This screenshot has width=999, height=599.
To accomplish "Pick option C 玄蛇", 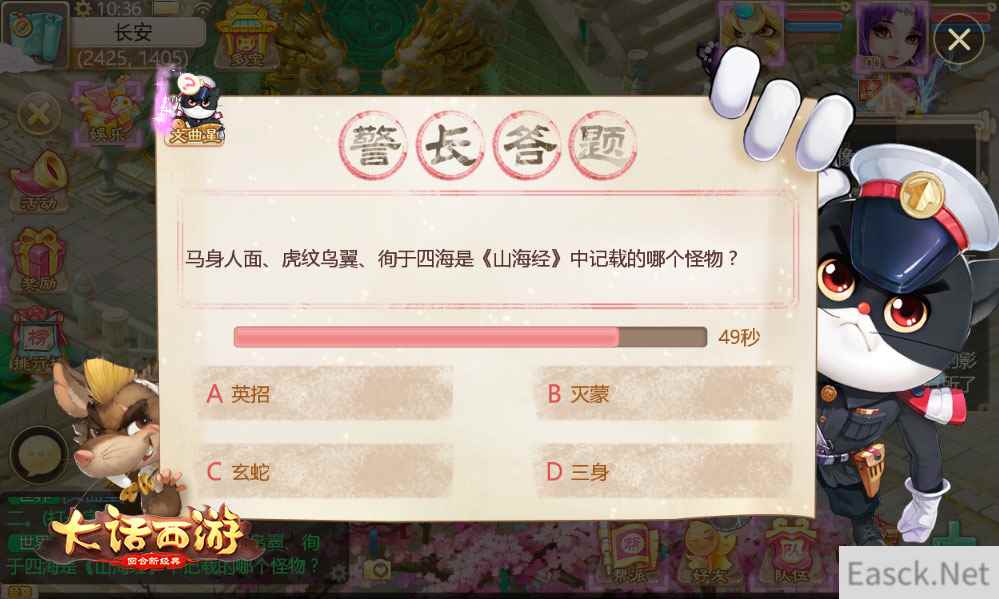I will (x=325, y=472).
